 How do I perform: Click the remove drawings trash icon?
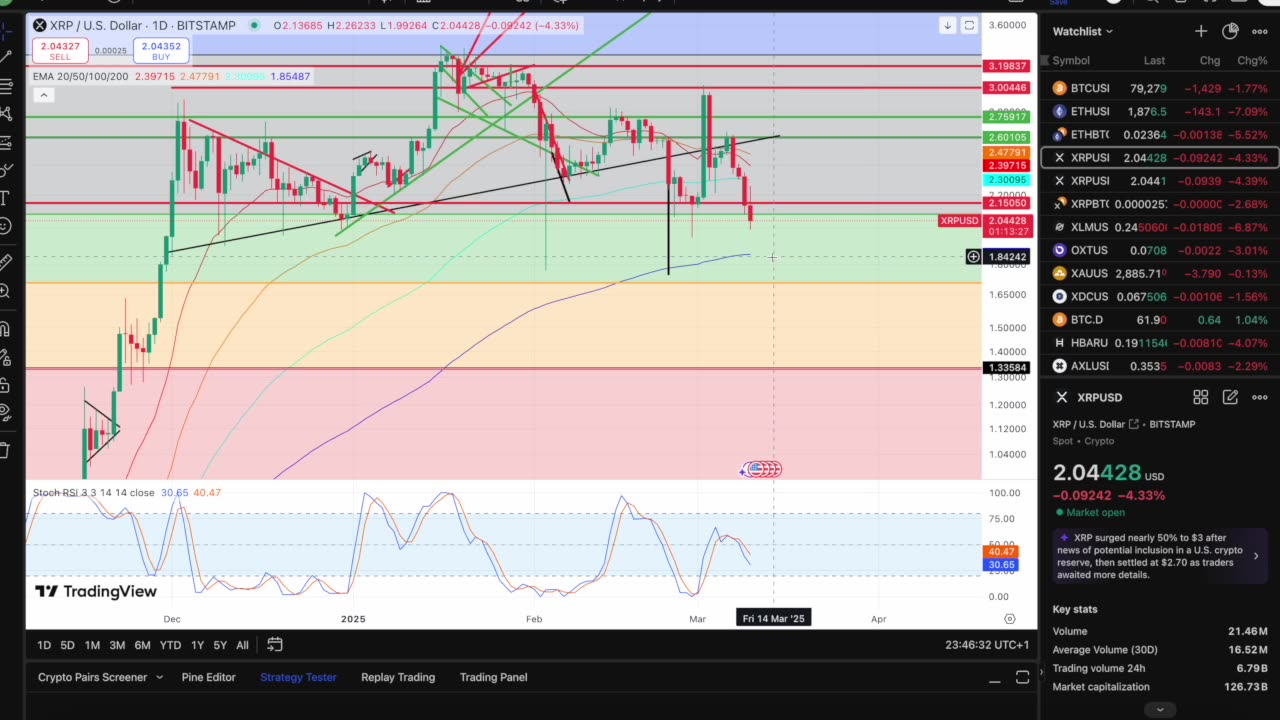(5, 449)
